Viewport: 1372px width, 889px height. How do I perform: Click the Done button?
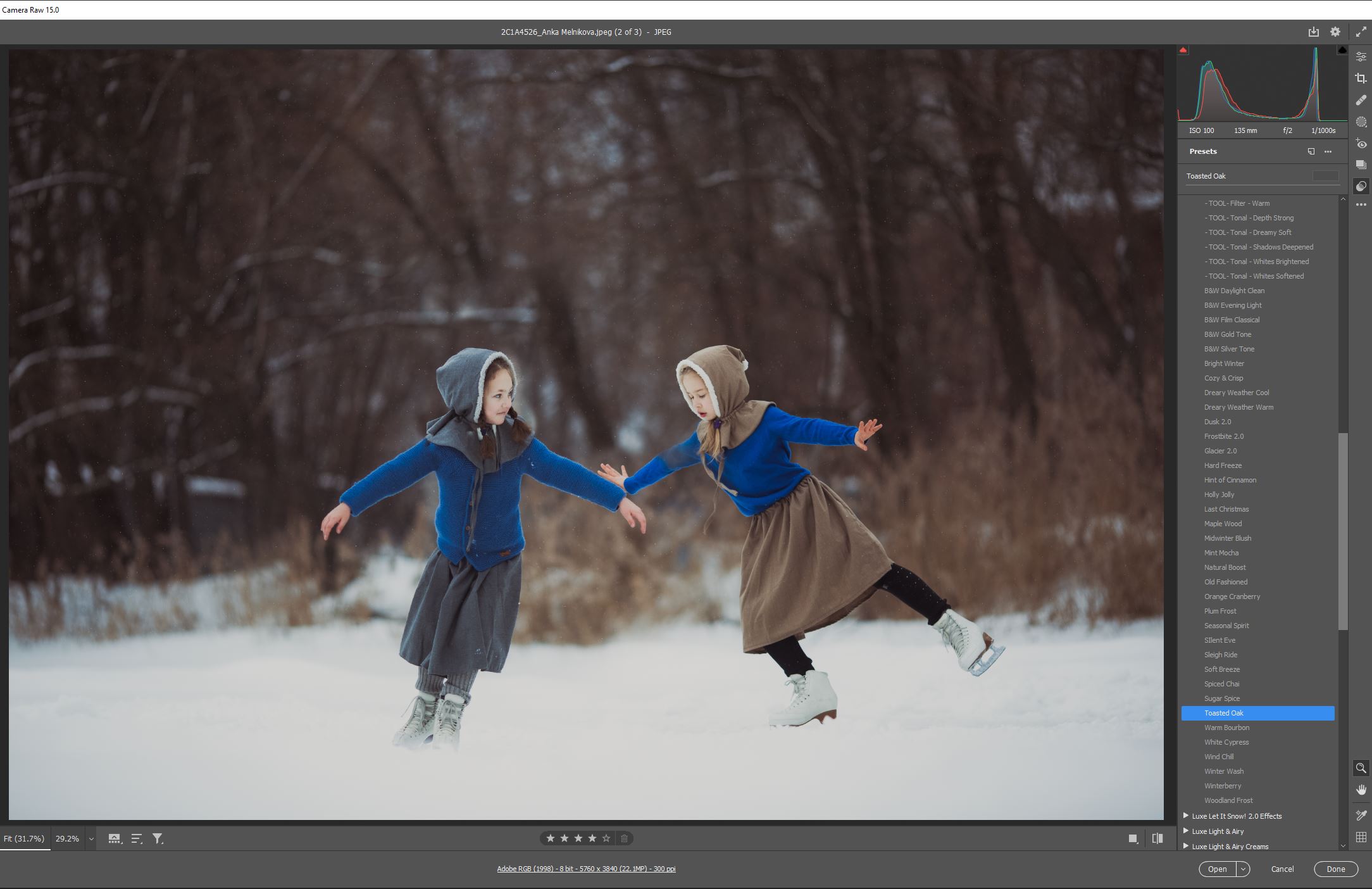(x=1335, y=869)
